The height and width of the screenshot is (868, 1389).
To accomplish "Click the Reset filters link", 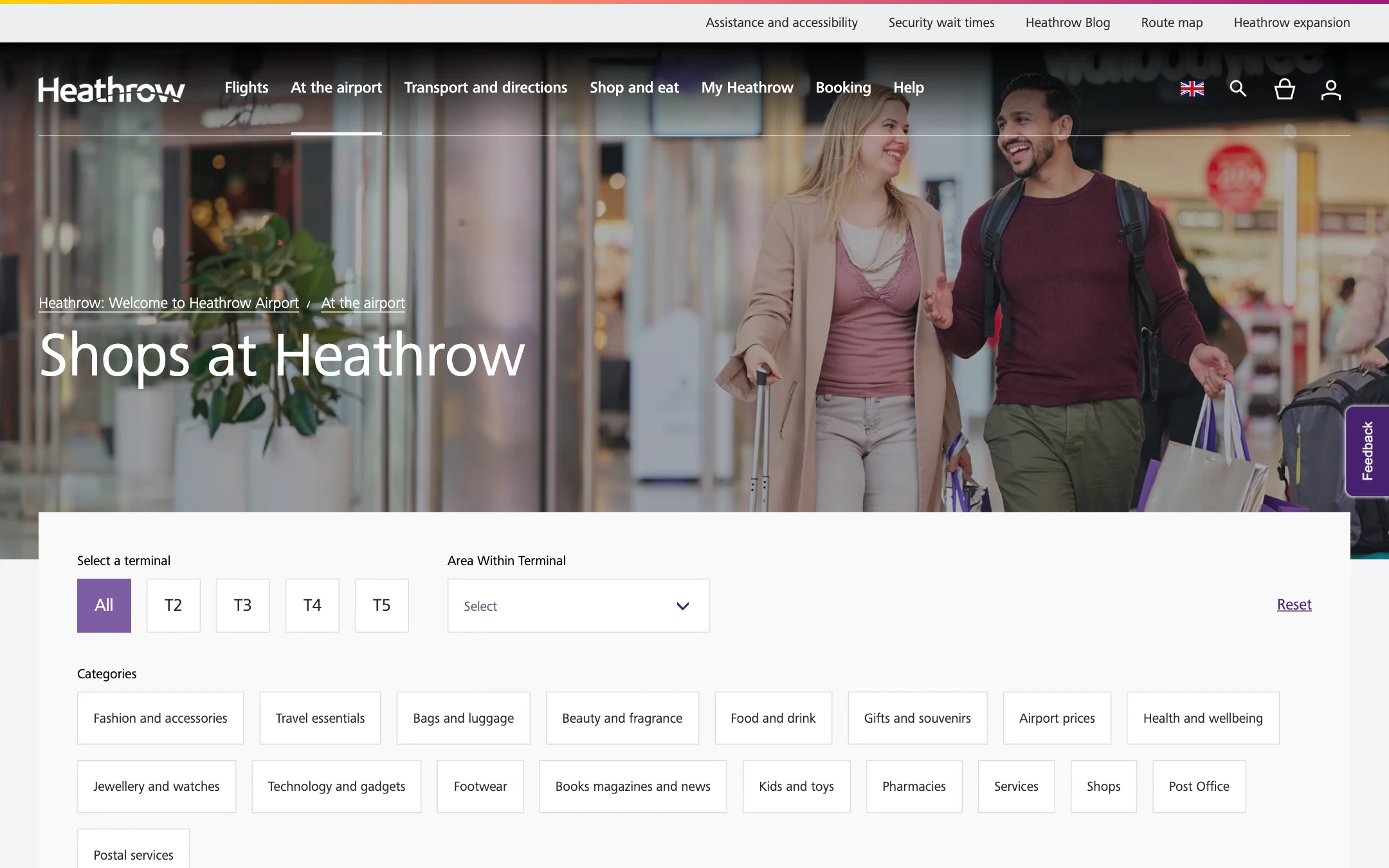I will pyautogui.click(x=1294, y=604).
